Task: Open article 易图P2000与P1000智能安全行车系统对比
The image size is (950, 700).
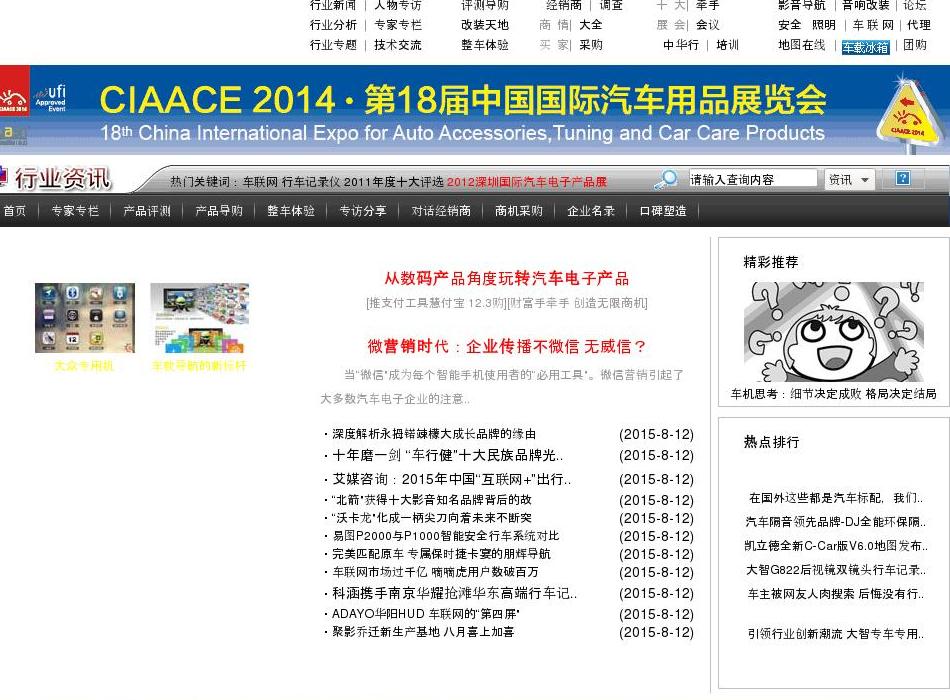Action: [x=445, y=536]
